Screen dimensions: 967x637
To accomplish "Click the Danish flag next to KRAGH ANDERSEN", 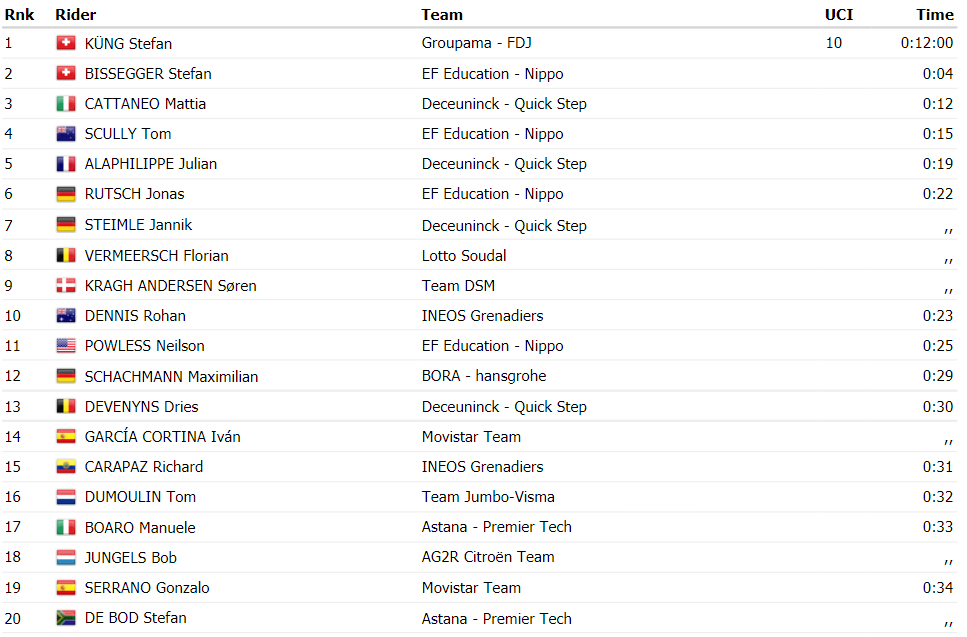I will click(x=65, y=286).
